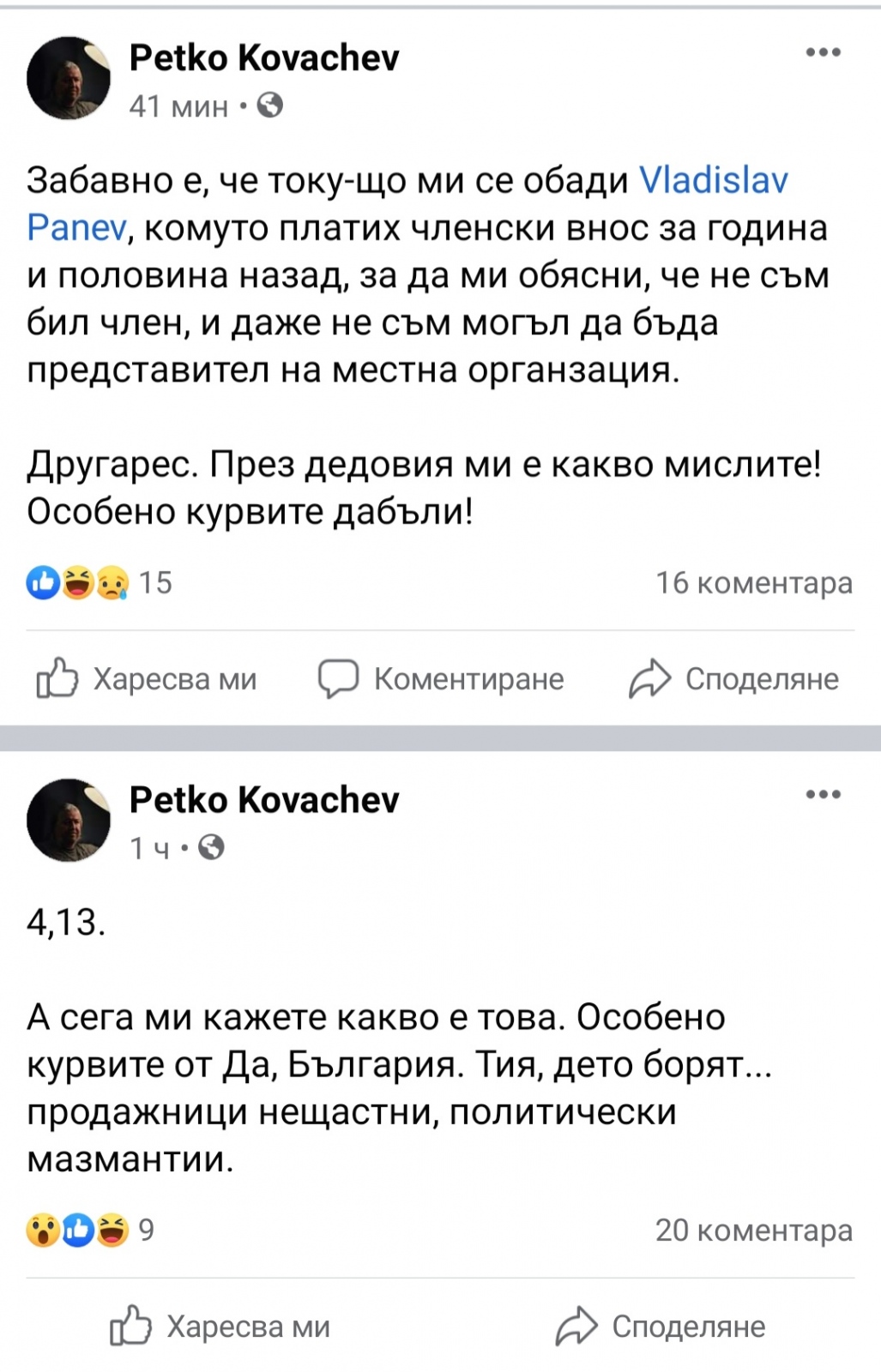This screenshot has height=1372, width=881.
Task: Open Petko Kovachev's avatar on the top post
Action: pyautogui.click(x=69, y=78)
